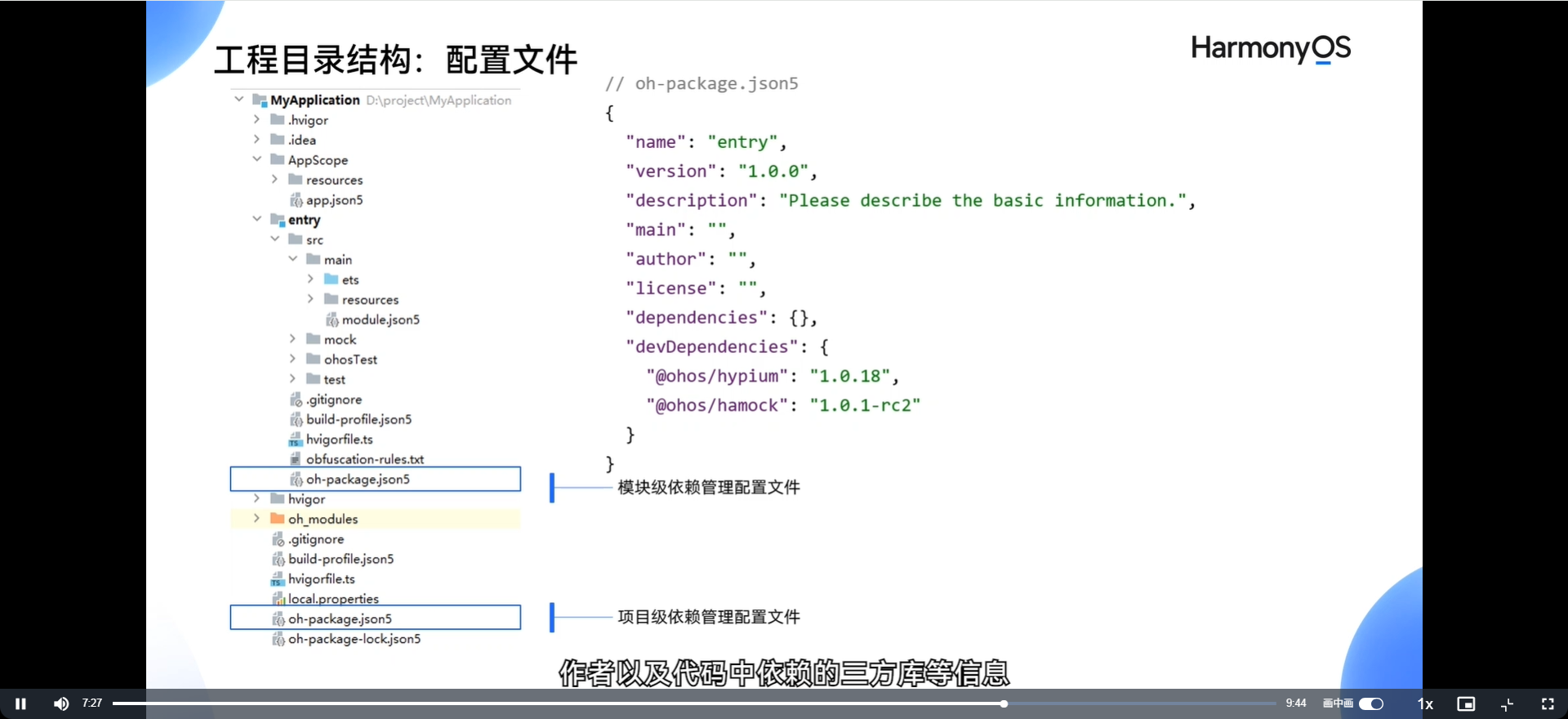Click the "name": "entry" code line
Viewport: 1568px width, 719px height.
coord(706,142)
